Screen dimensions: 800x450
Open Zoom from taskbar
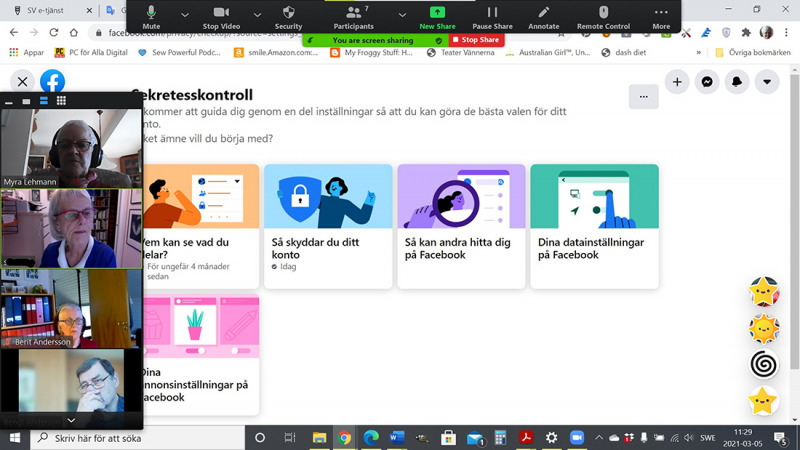577,438
